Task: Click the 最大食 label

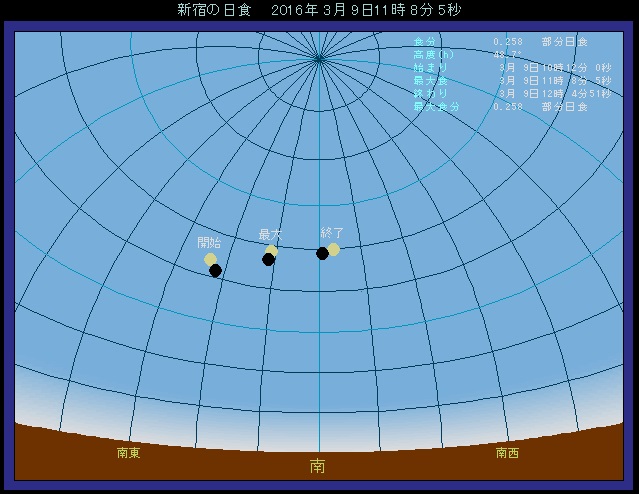Action: coord(430,81)
